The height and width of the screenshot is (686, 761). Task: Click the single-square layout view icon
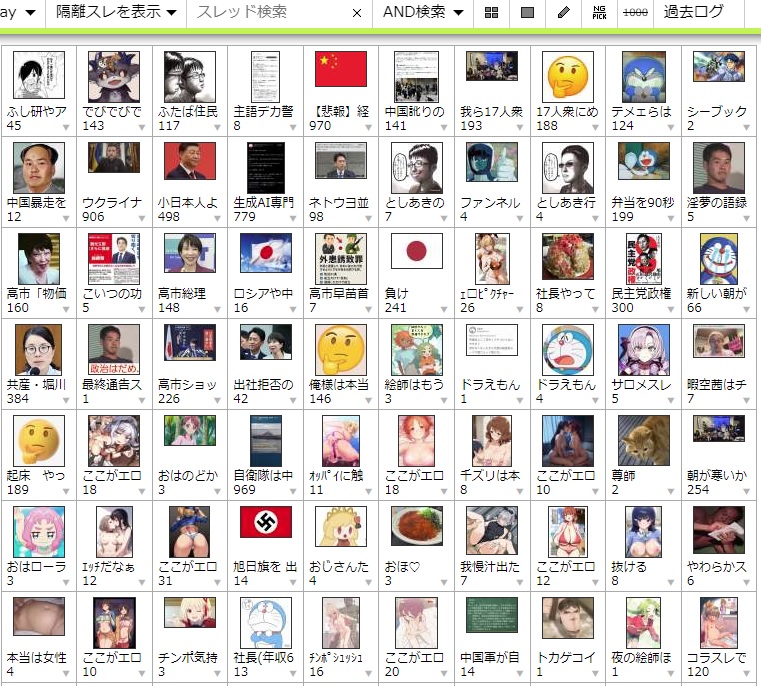(x=527, y=13)
